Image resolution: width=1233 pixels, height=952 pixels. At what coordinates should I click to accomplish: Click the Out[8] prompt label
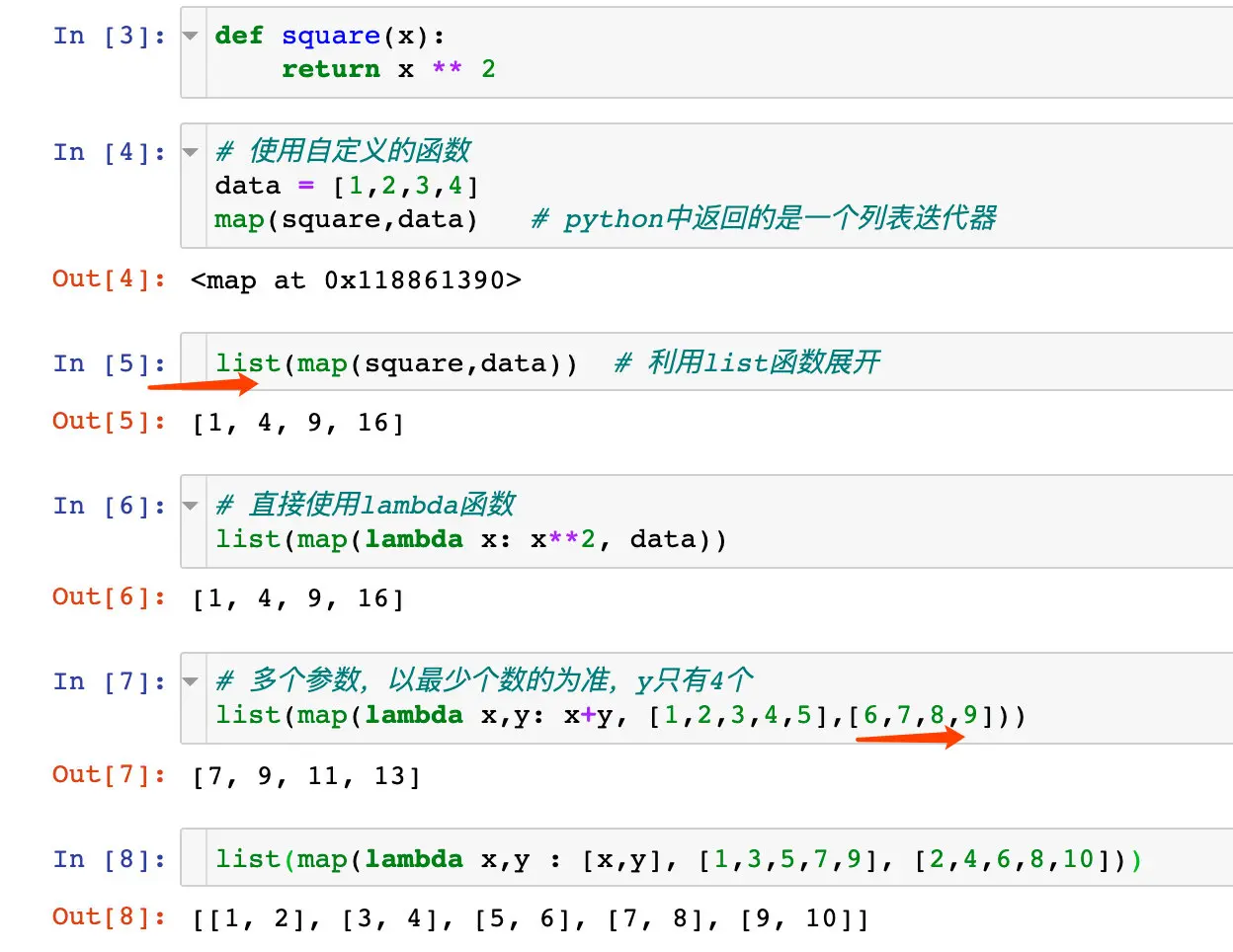tap(110, 917)
